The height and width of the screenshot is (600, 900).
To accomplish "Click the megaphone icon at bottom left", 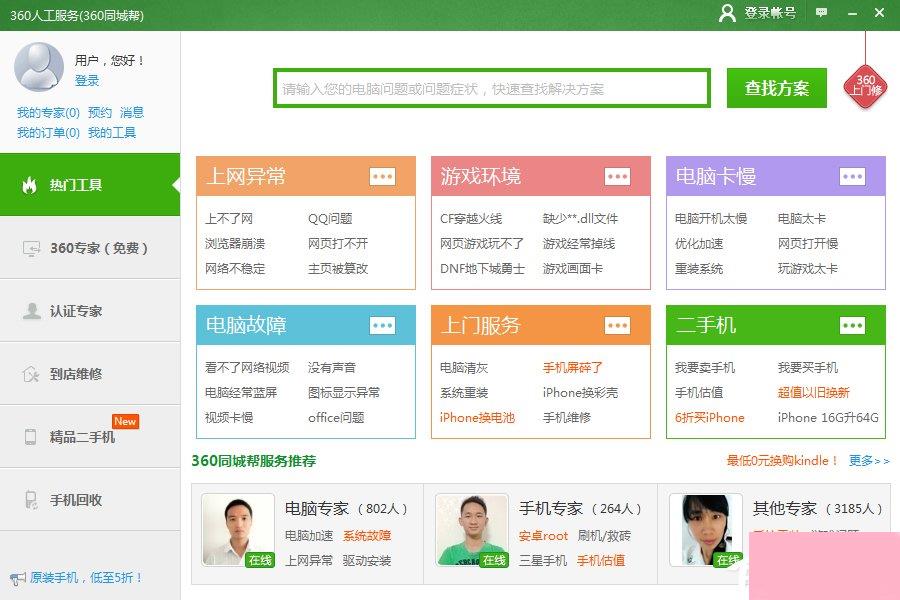I will pyautogui.click(x=18, y=578).
